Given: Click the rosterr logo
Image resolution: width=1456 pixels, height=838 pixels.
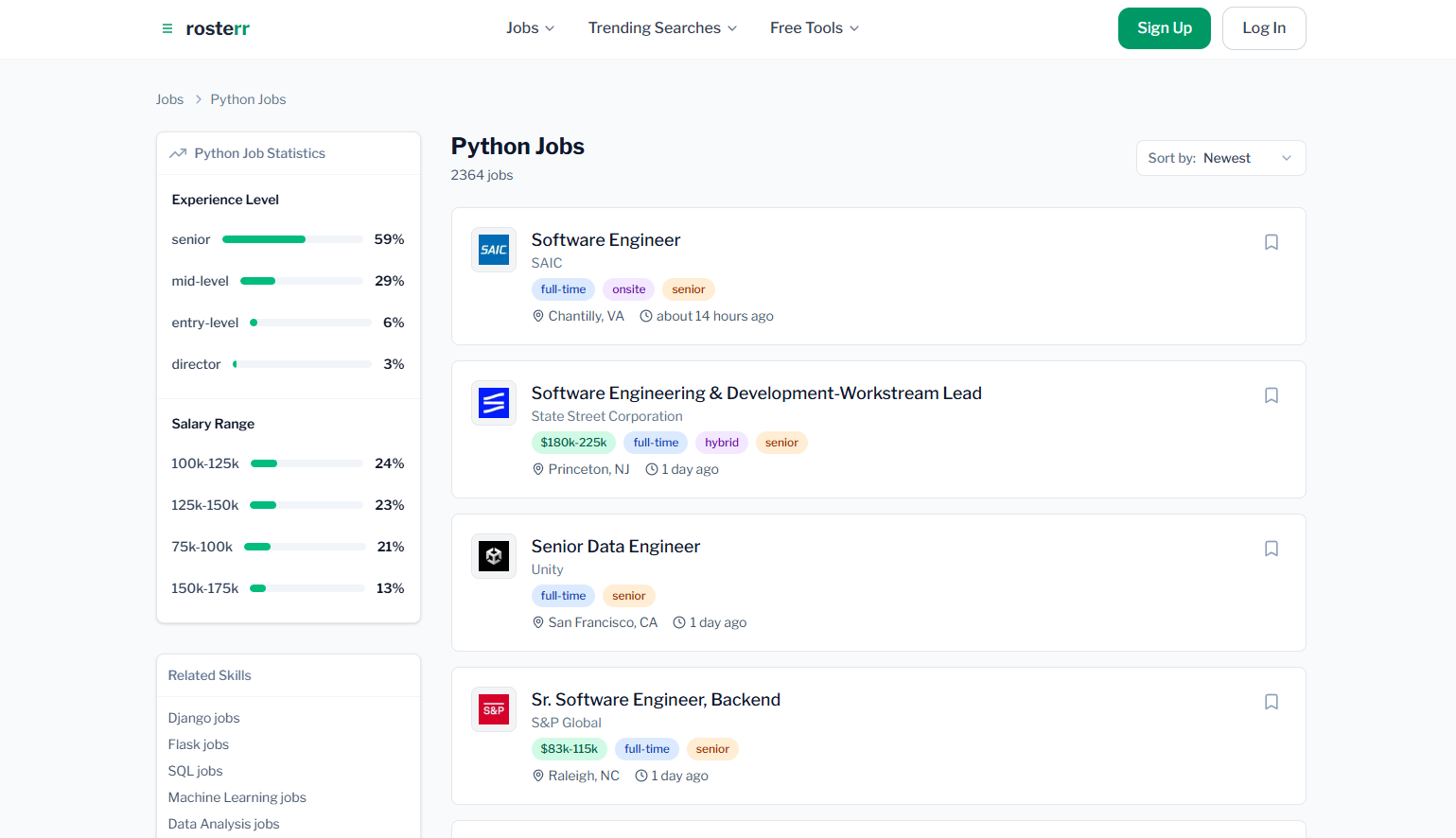Looking at the screenshot, I should (218, 28).
